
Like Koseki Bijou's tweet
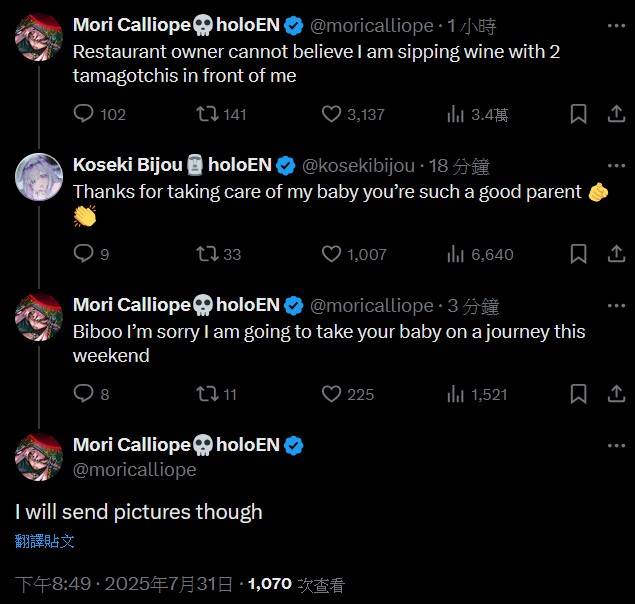click(x=332, y=254)
